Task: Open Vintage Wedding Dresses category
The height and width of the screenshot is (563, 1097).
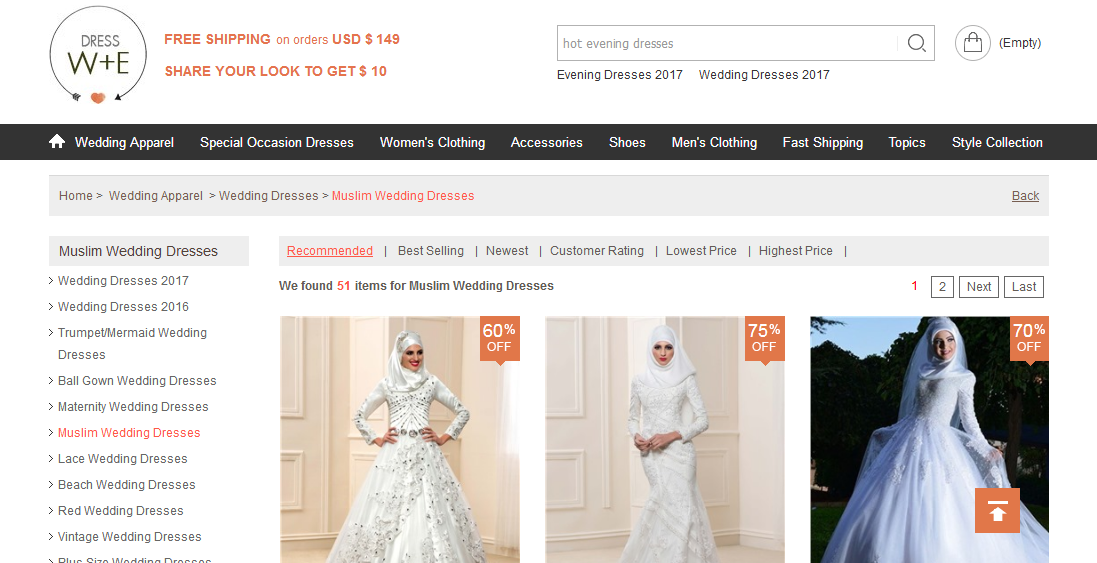Action: point(129,536)
